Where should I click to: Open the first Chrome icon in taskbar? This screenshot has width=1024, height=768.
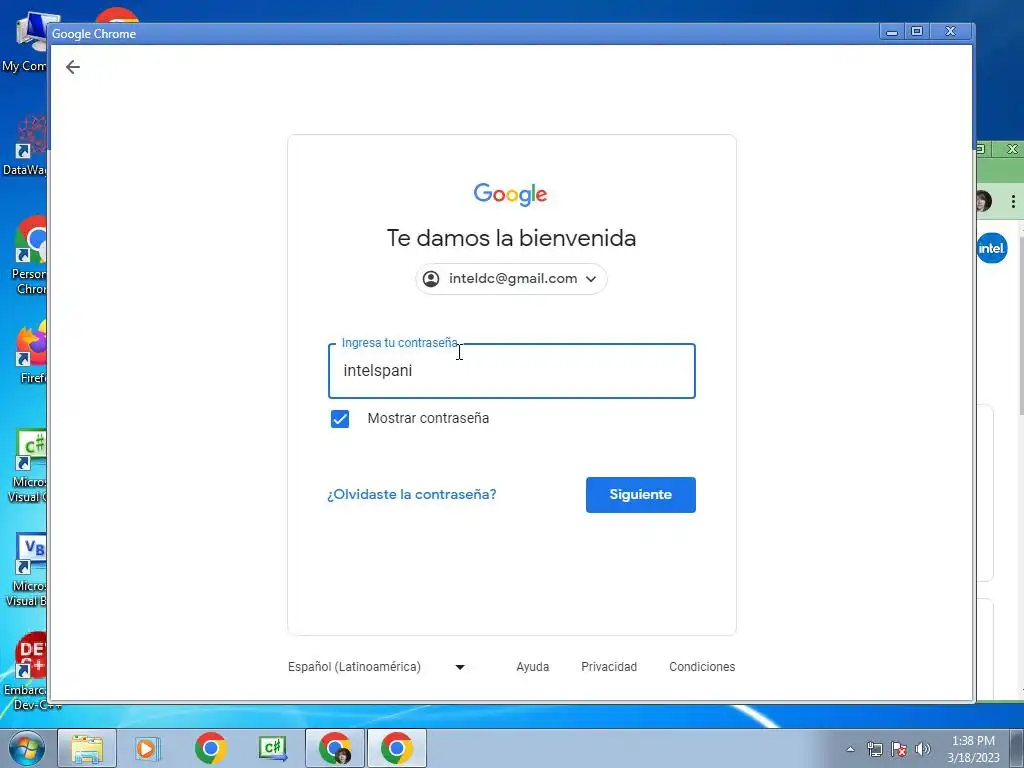coord(210,748)
